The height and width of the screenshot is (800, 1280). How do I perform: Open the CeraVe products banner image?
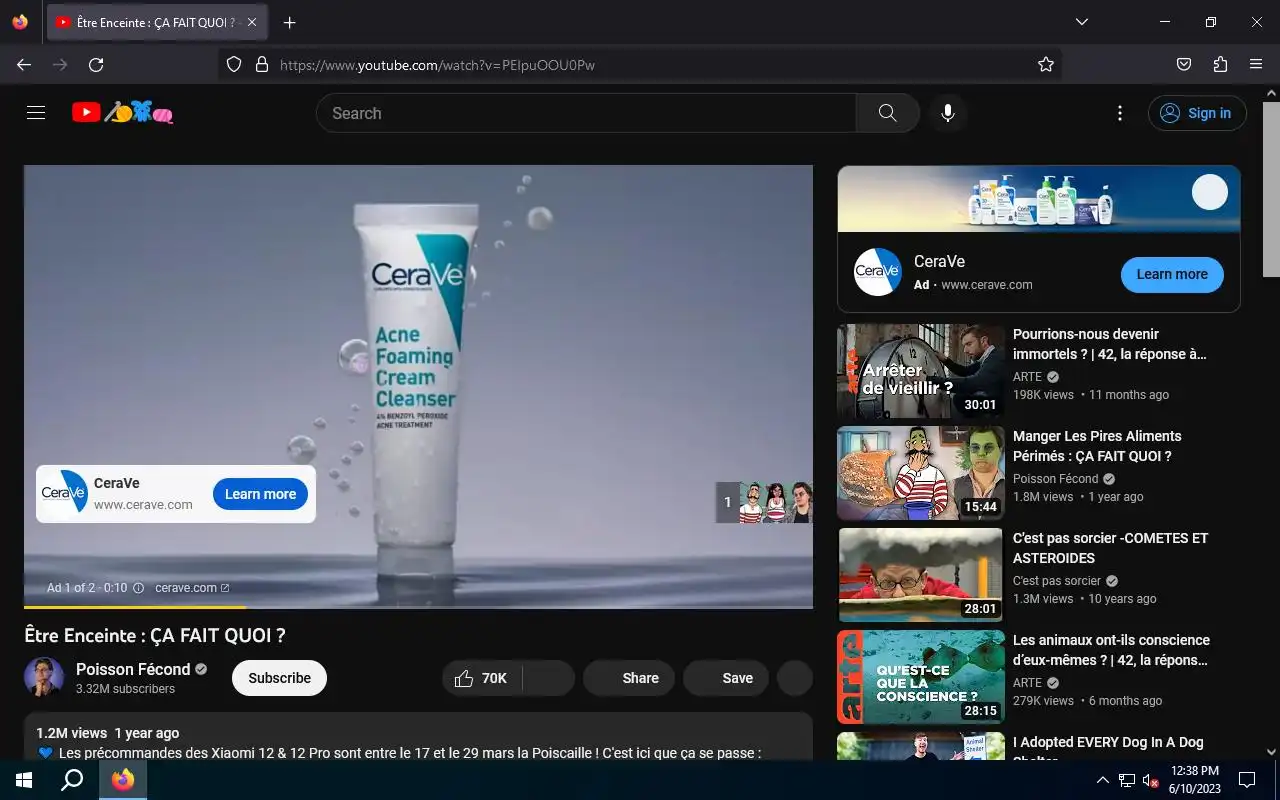(1039, 199)
